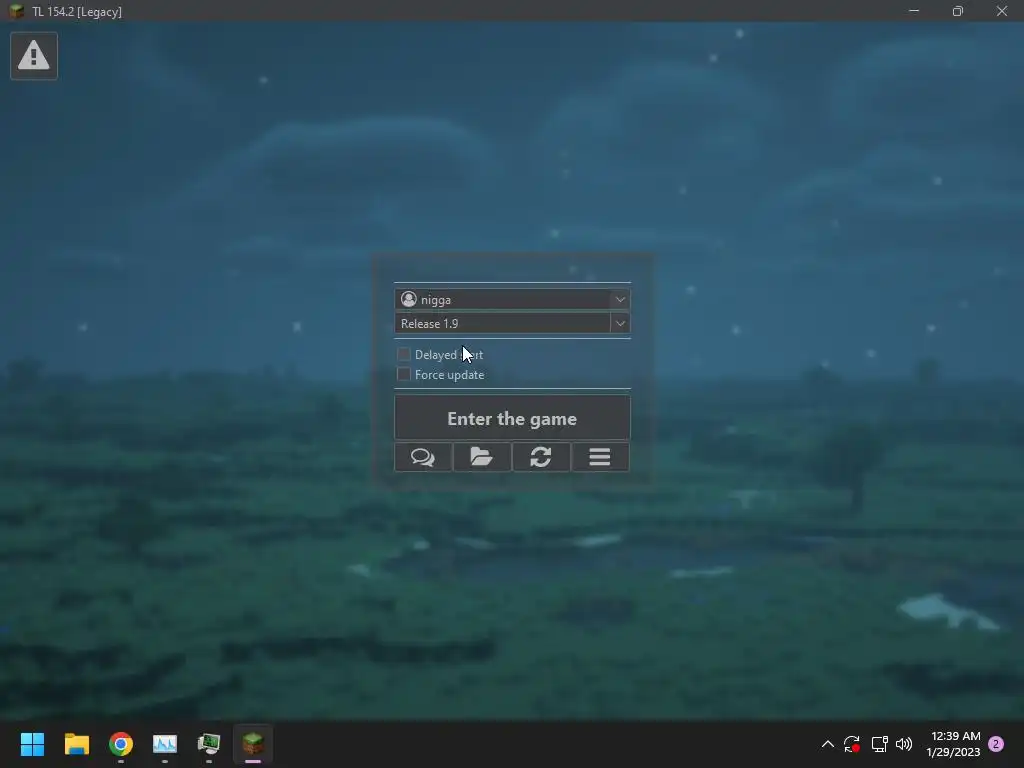Restore down the TL launcher window
This screenshot has height=768, width=1024.
tap(957, 11)
